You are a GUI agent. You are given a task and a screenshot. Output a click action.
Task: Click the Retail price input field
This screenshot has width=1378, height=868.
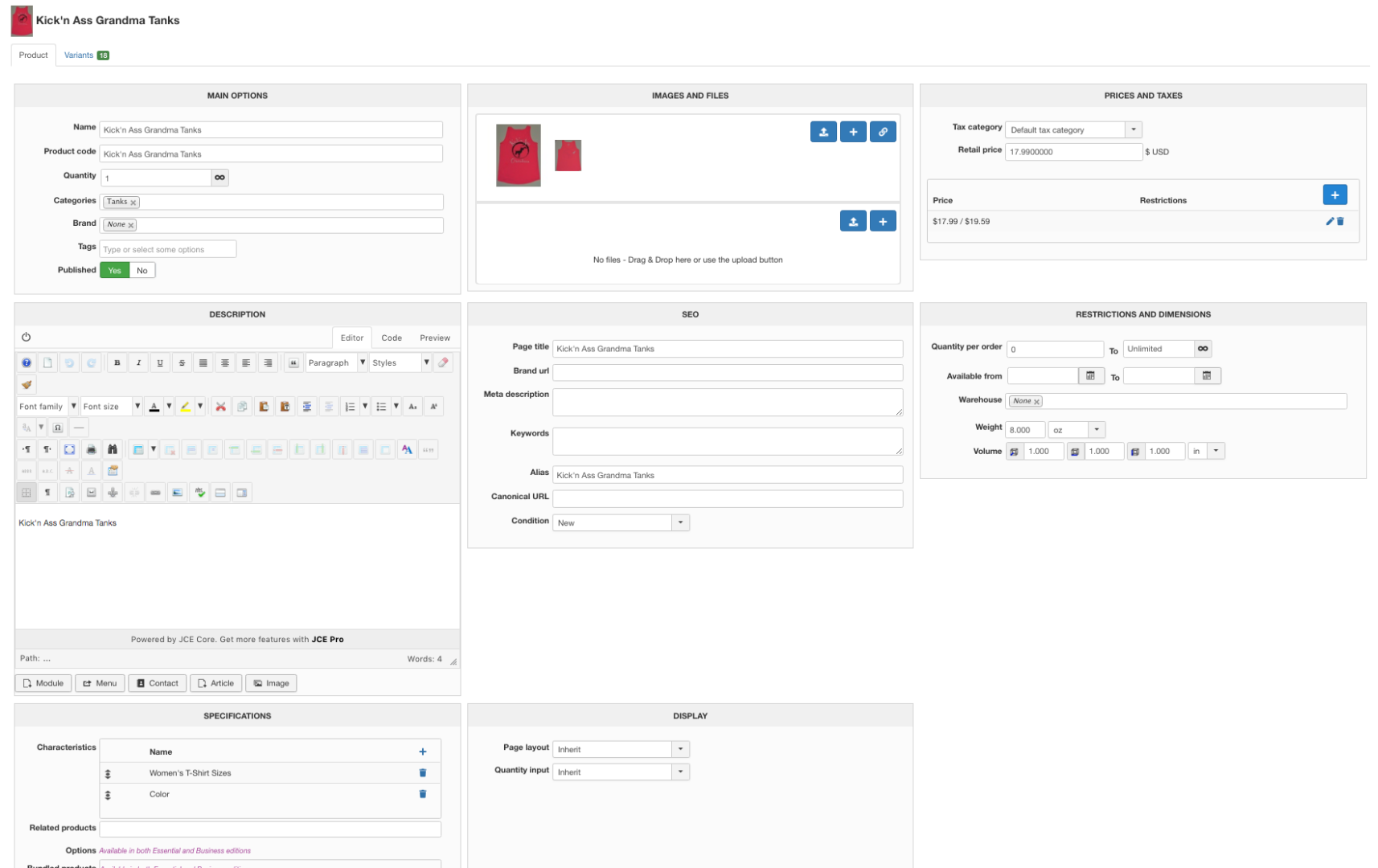click(x=1073, y=152)
